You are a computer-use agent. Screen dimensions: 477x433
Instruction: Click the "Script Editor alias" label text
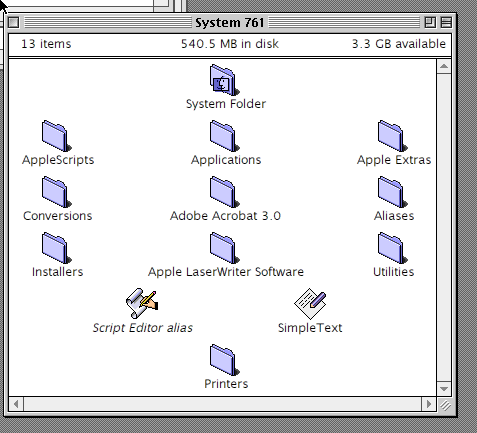click(142, 328)
